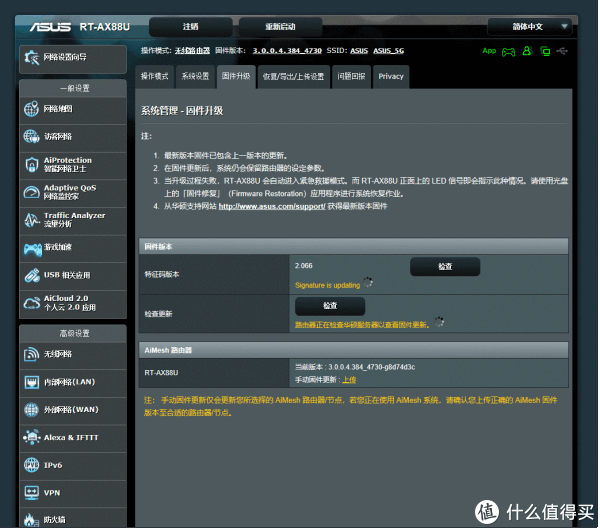Click the Firewall (防火墙) flame icon
Screen dimensions: 600x530
pyautogui.click(x=31, y=520)
